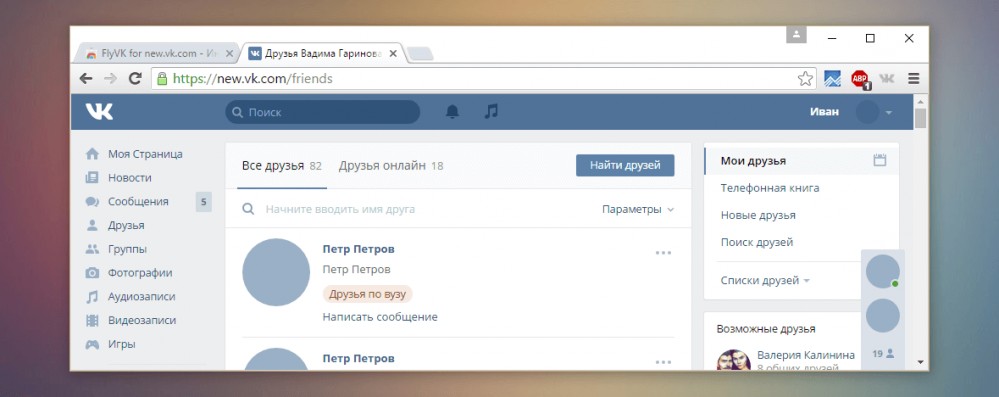Click Возможные друзья heading
The height and width of the screenshot is (397, 999).
pos(766,329)
